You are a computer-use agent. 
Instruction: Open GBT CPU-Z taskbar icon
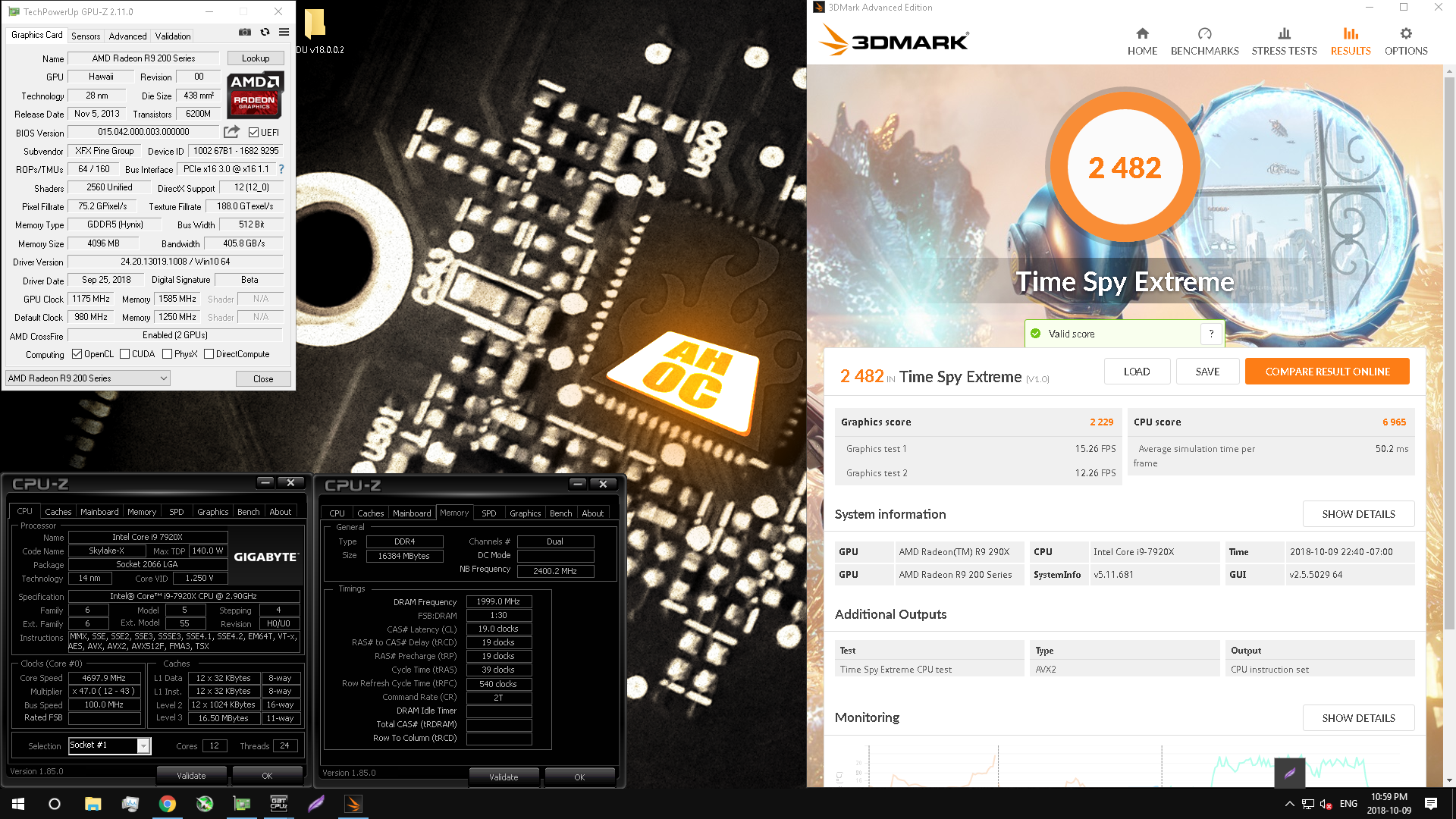[x=279, y=804]
